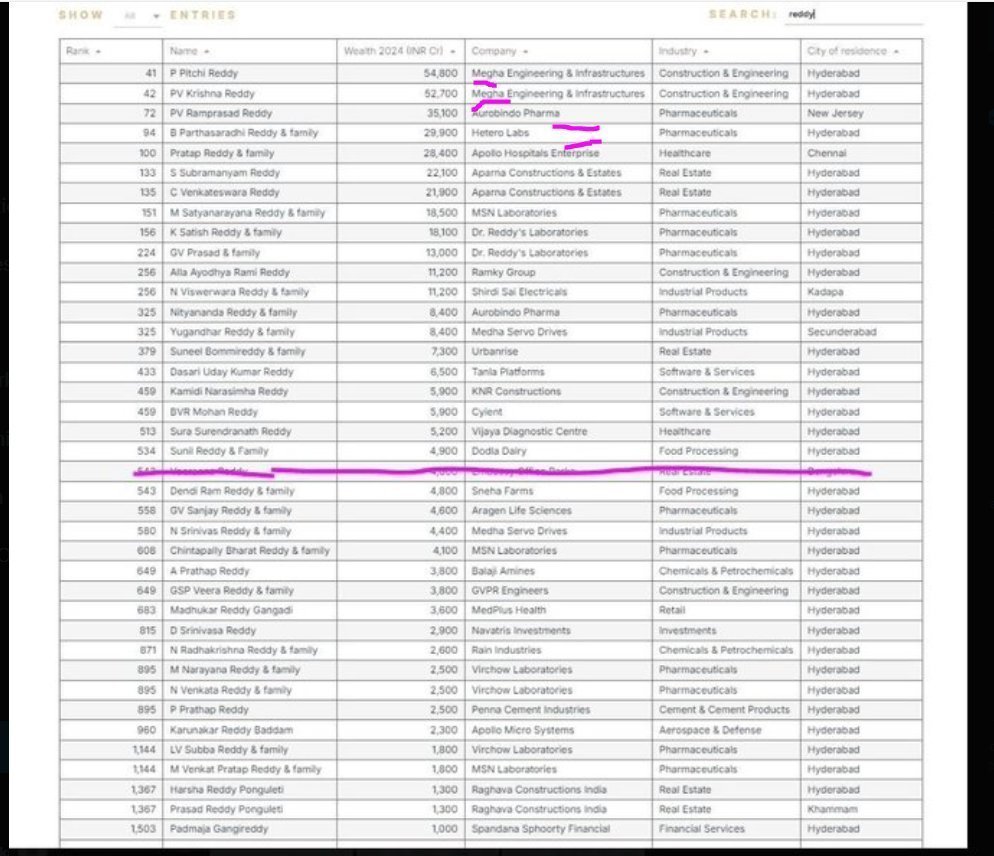This screenshot has width=994, height=856.
Task: Click the 'Ramky Group' company cell
Action: pos(558,273)
